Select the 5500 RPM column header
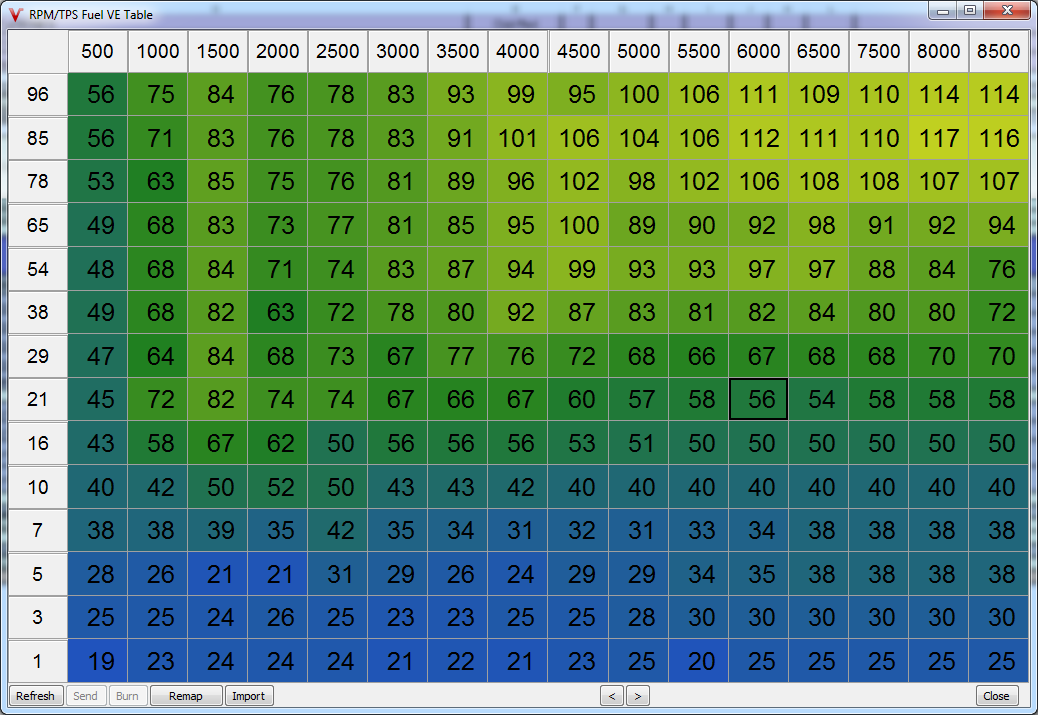 point(698,51)
